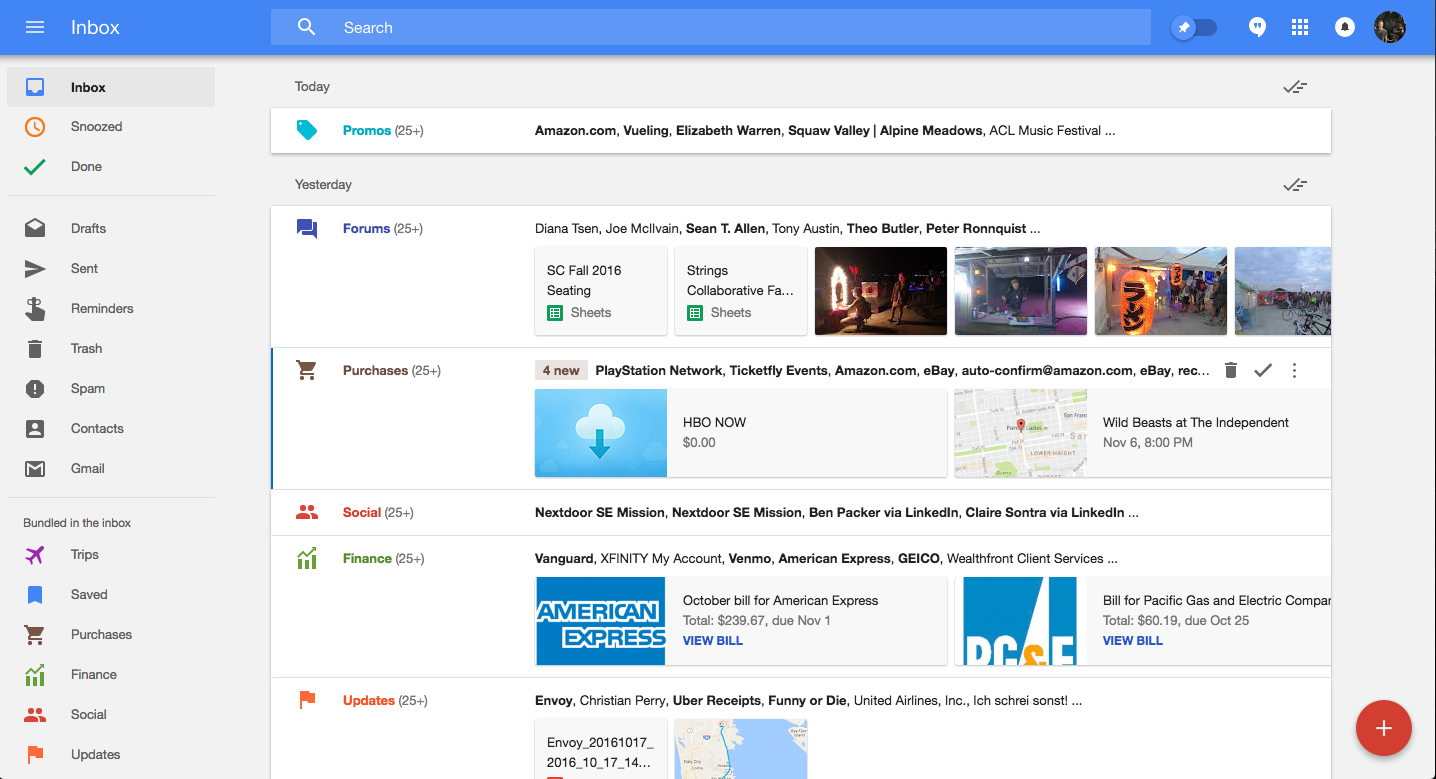Image resolution: width=1436 pixels, height=779 pixels.
Task: Go to Sent mail
Action: pos(111,268)
